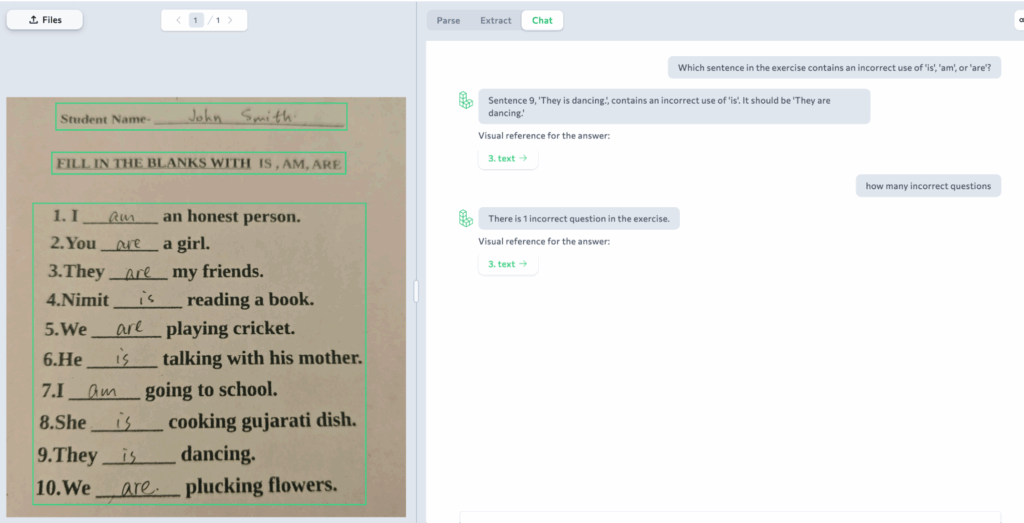Screen dimensions: 1024x523
Task: Click the panel divider handle between document and chat
Action: (416, 291)
